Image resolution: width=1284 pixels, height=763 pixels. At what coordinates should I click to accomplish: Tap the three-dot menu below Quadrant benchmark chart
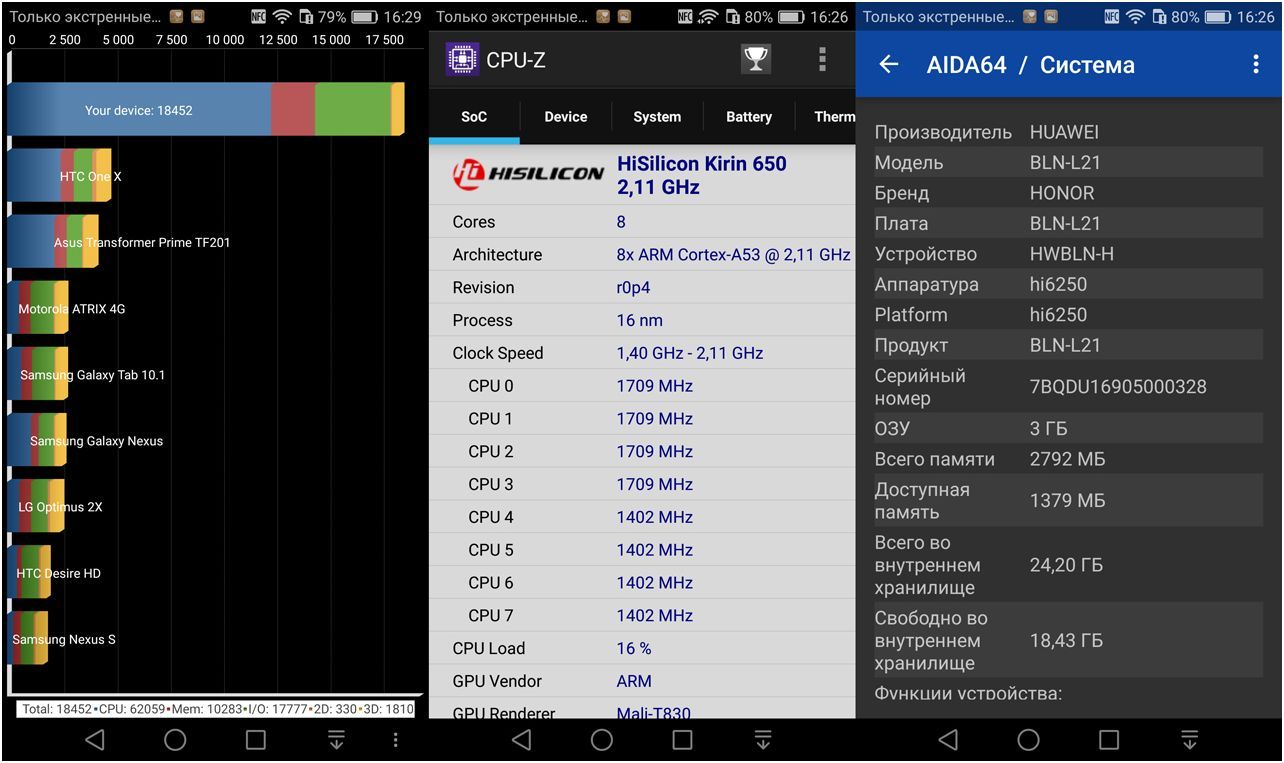[396, 740]
